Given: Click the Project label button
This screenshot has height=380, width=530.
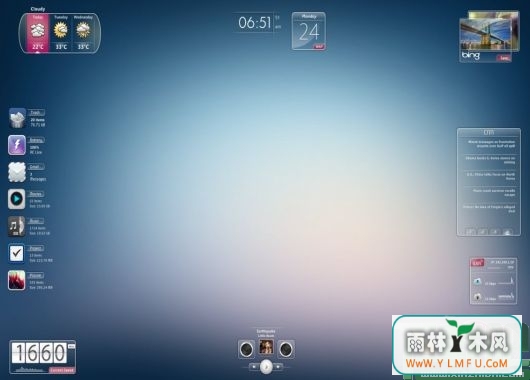Looking at the screenshot, I should 37,248.
